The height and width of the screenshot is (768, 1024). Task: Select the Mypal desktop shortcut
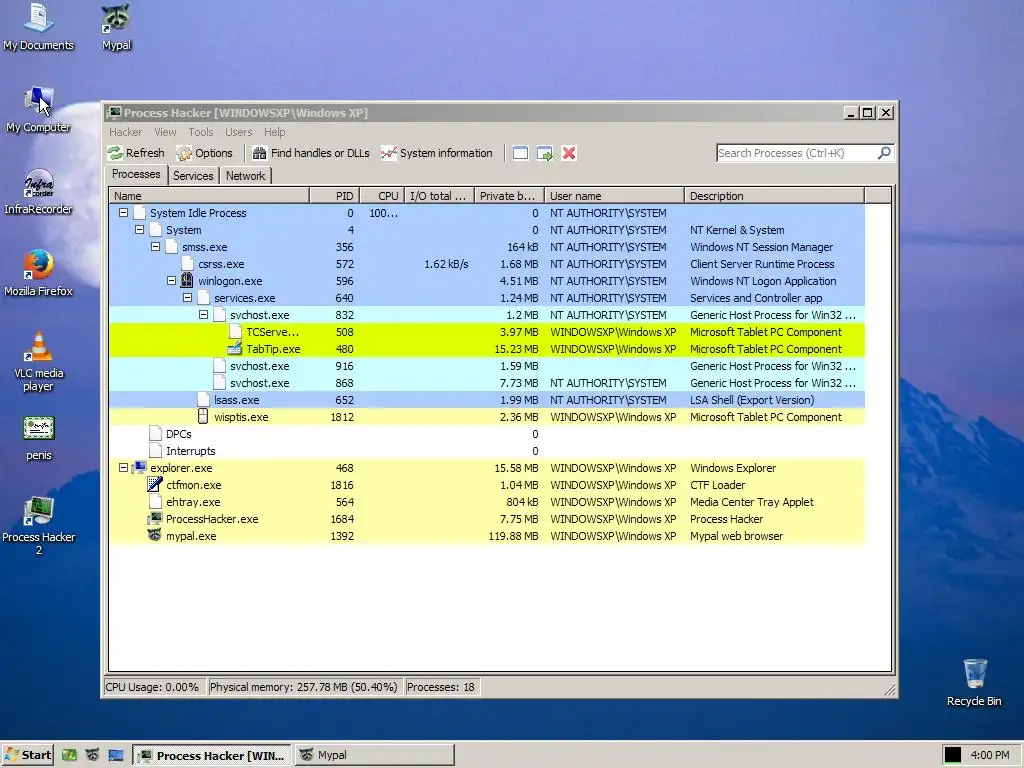click(x=116, y=27)
